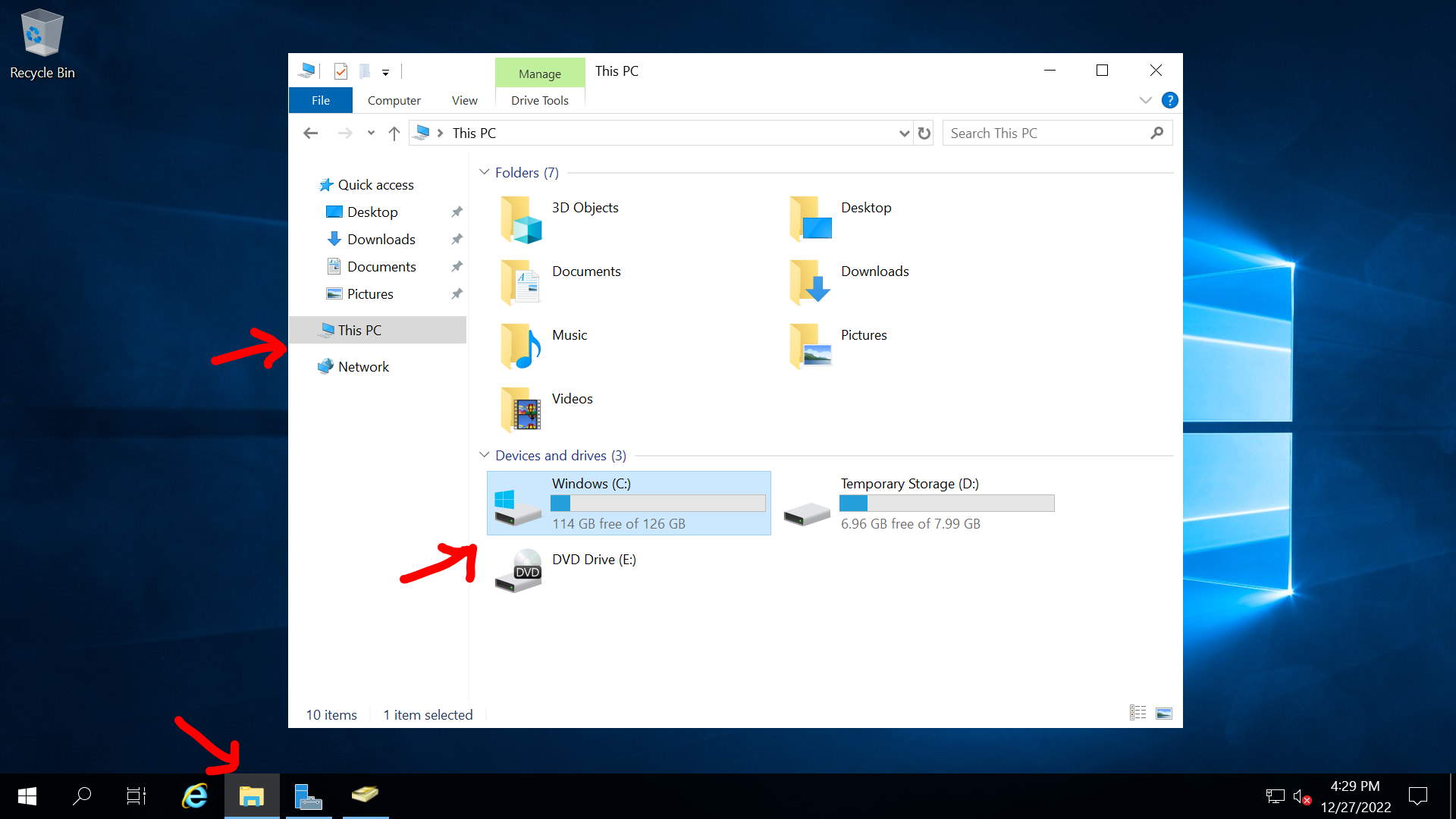This screenshot has height=819, width=1456.
Task: Switch to Details view layout
Action: 1137,713
